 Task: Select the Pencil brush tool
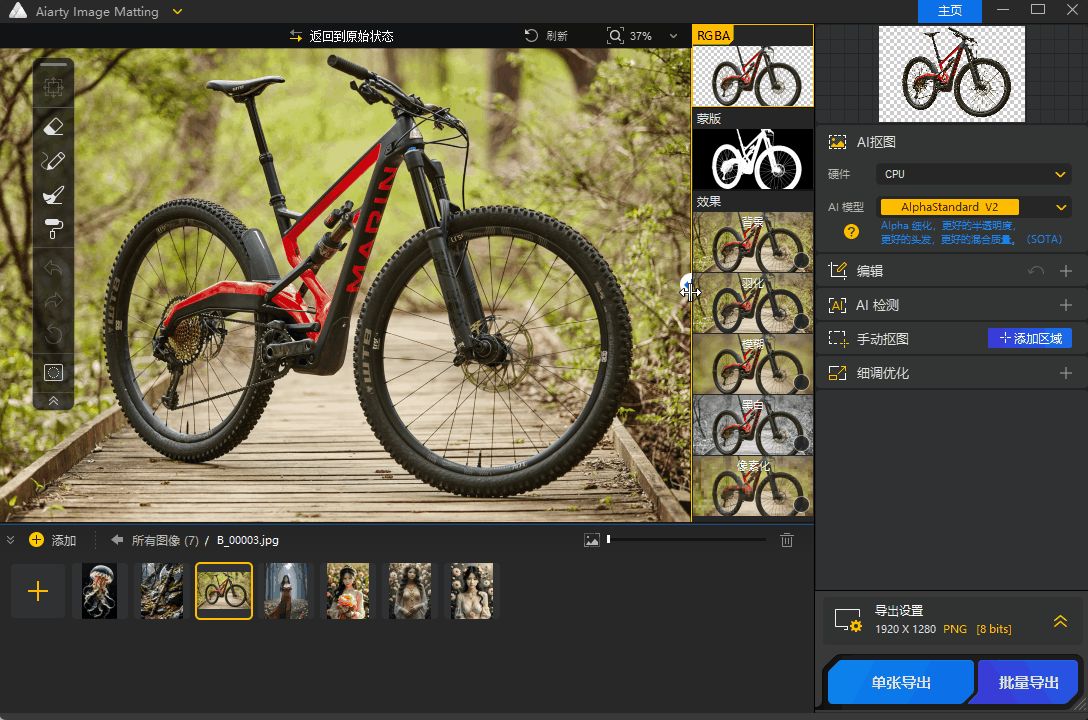coord(53,161)
